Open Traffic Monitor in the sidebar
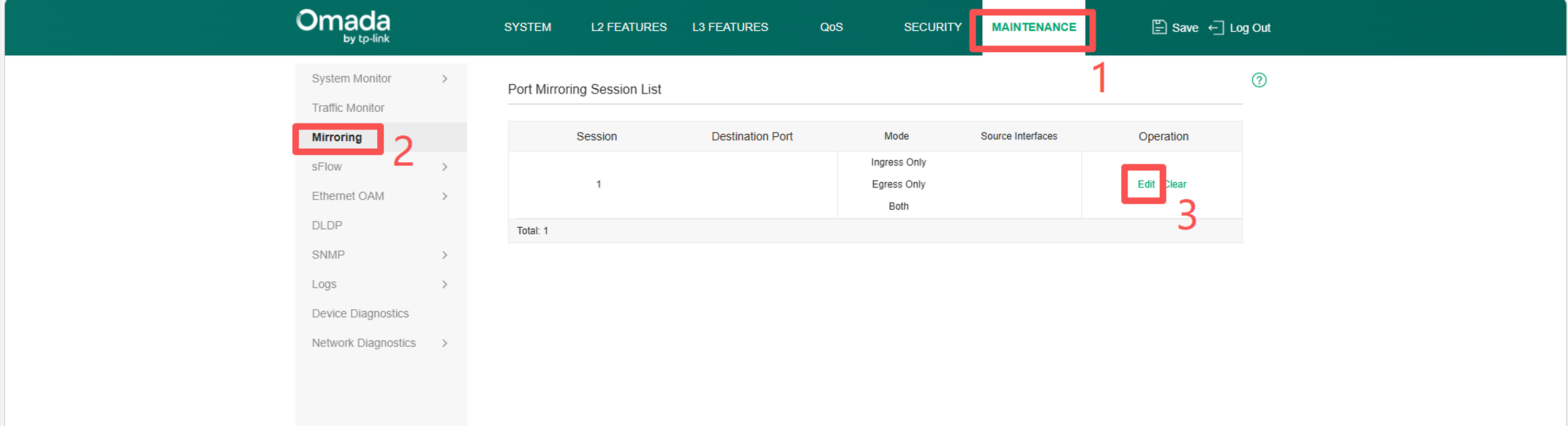Image resolution: width=1568 pixels, height=426 pixels. (348, 108)
